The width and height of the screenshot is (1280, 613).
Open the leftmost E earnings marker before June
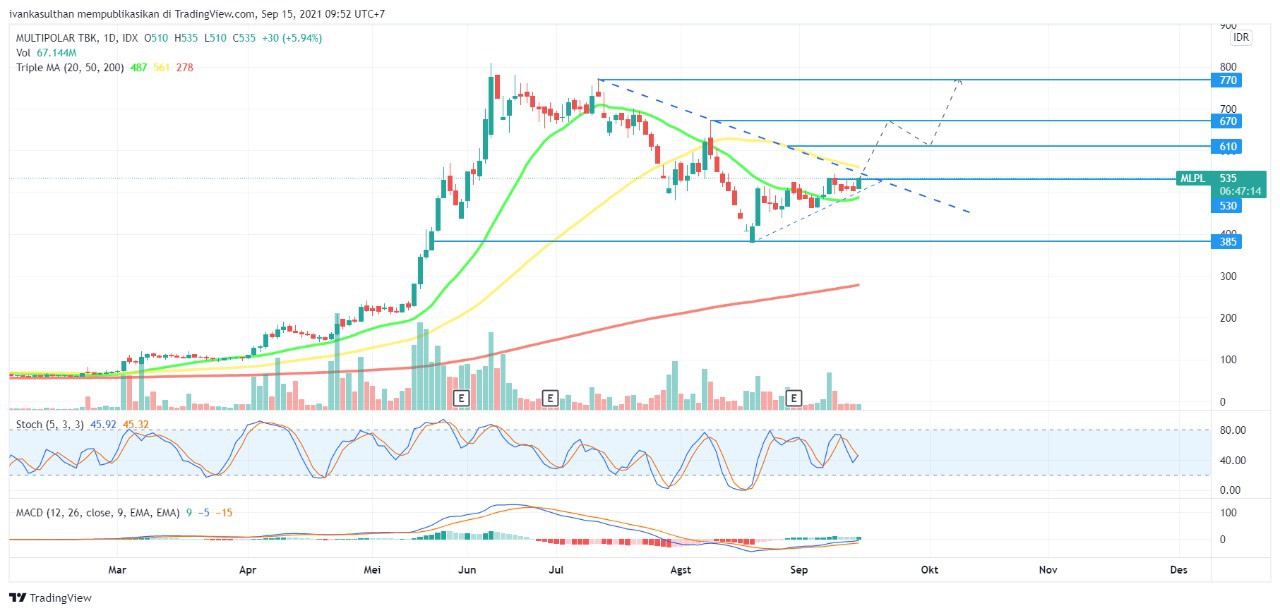tap(461, 398)
